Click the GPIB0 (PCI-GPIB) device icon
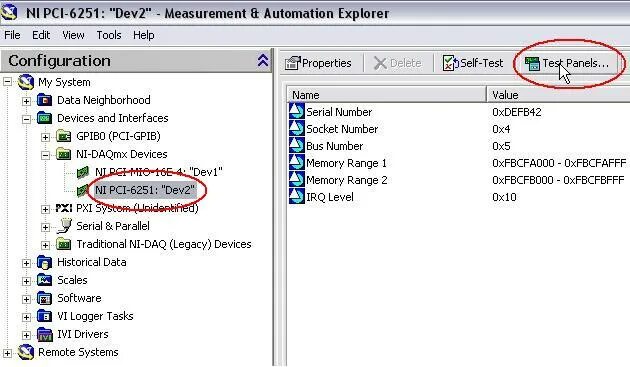This screenshot has width=630, height=367. 63,136
